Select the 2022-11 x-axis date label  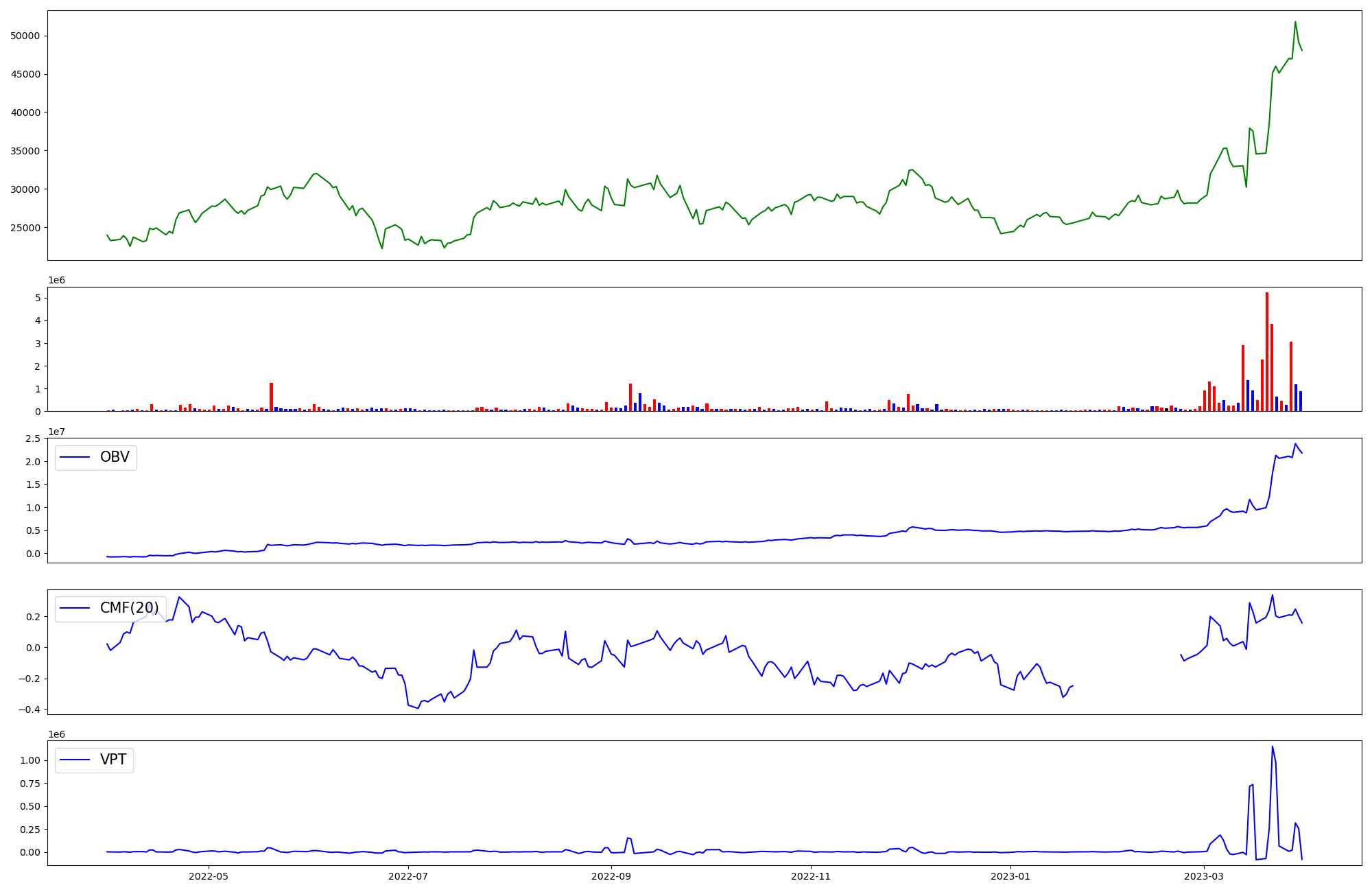point(812,876)
